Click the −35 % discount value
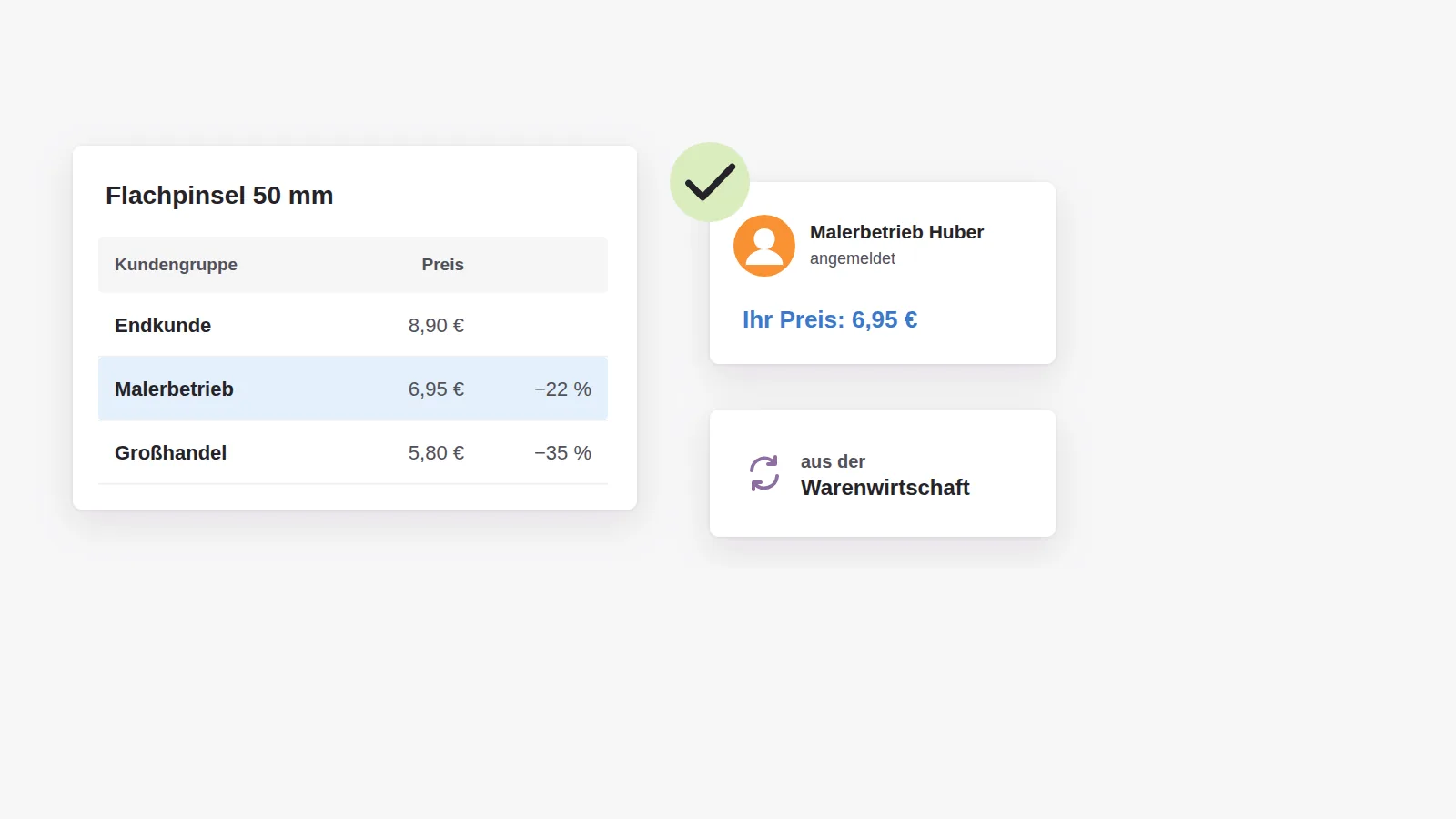 [562, 453]
